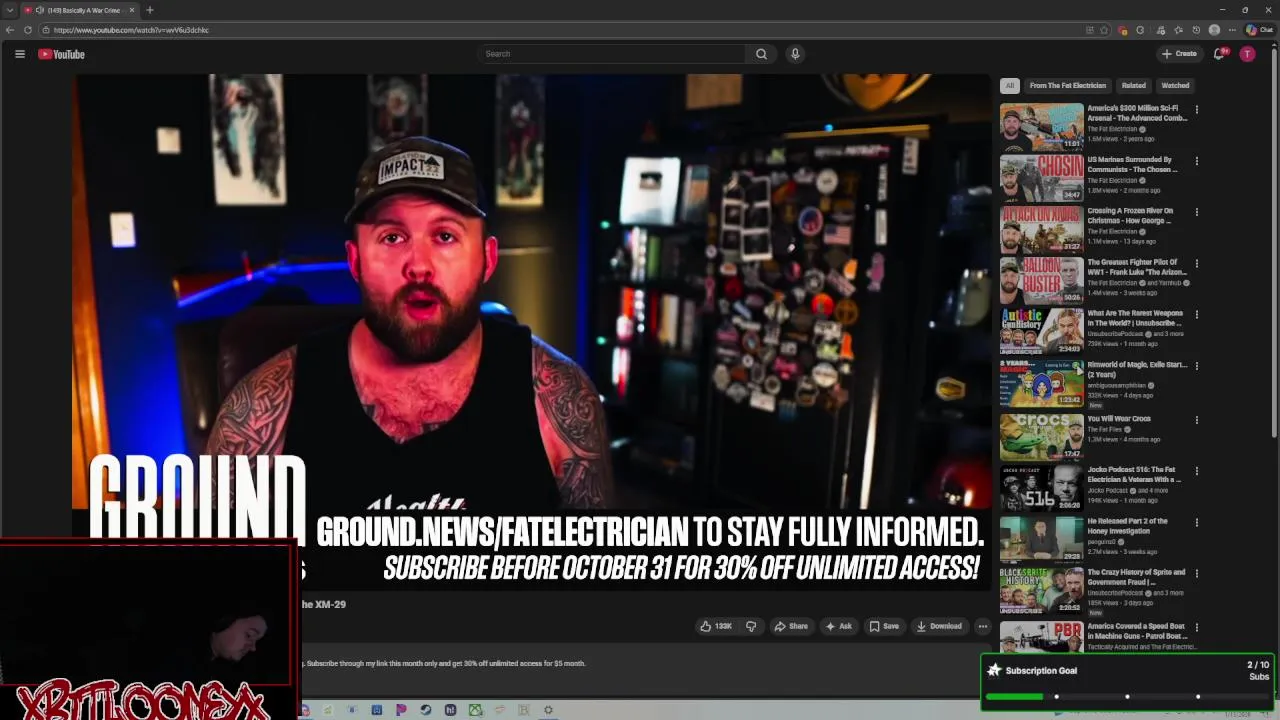Dislike the video with thumbs down
This screenshot has width=1280, height=720.
coord(751,626)
